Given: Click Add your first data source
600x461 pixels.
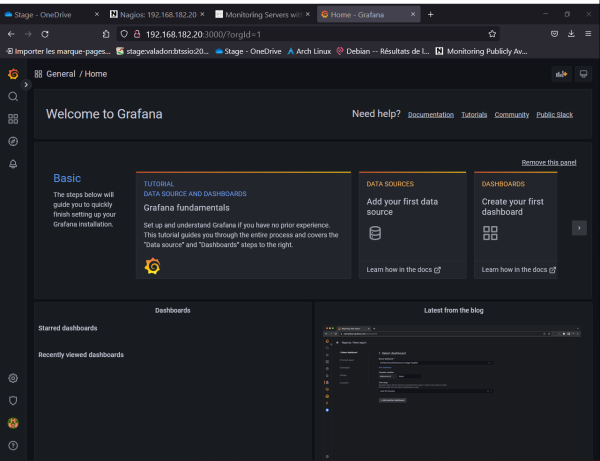Looking at the screenshot, I should tap(402, 207).
